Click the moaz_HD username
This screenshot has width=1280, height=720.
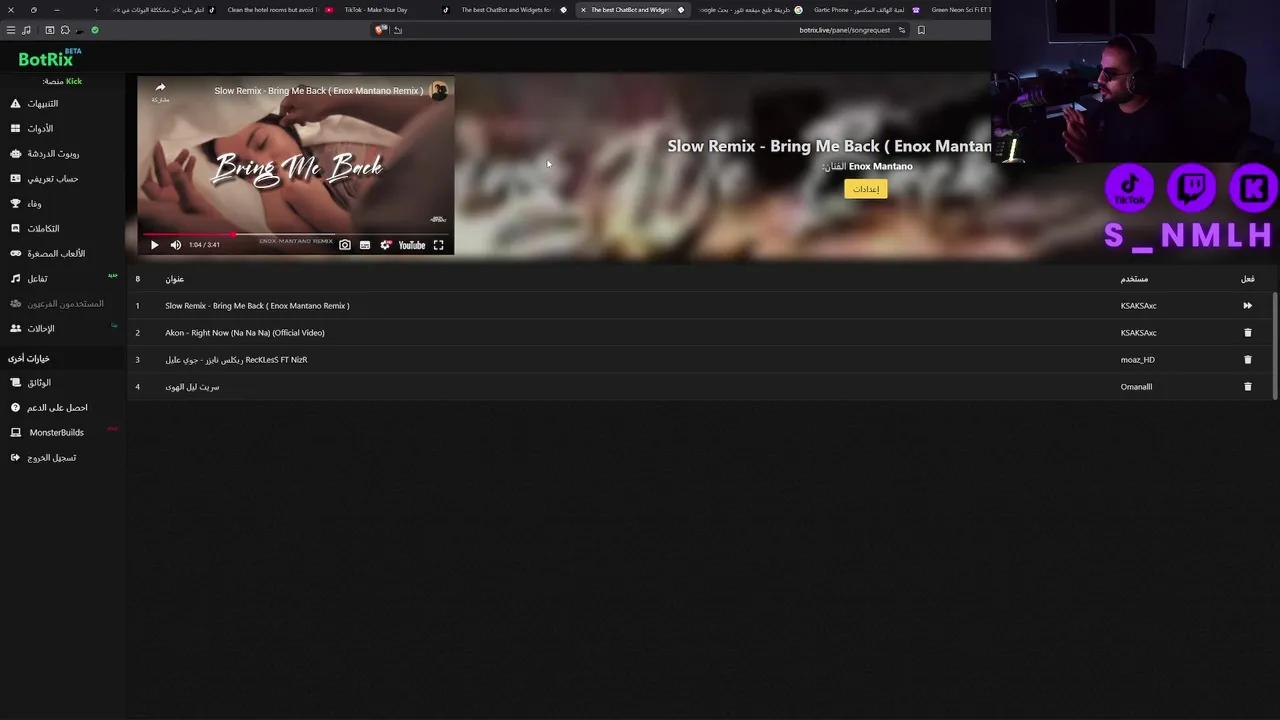point(1138,360)
